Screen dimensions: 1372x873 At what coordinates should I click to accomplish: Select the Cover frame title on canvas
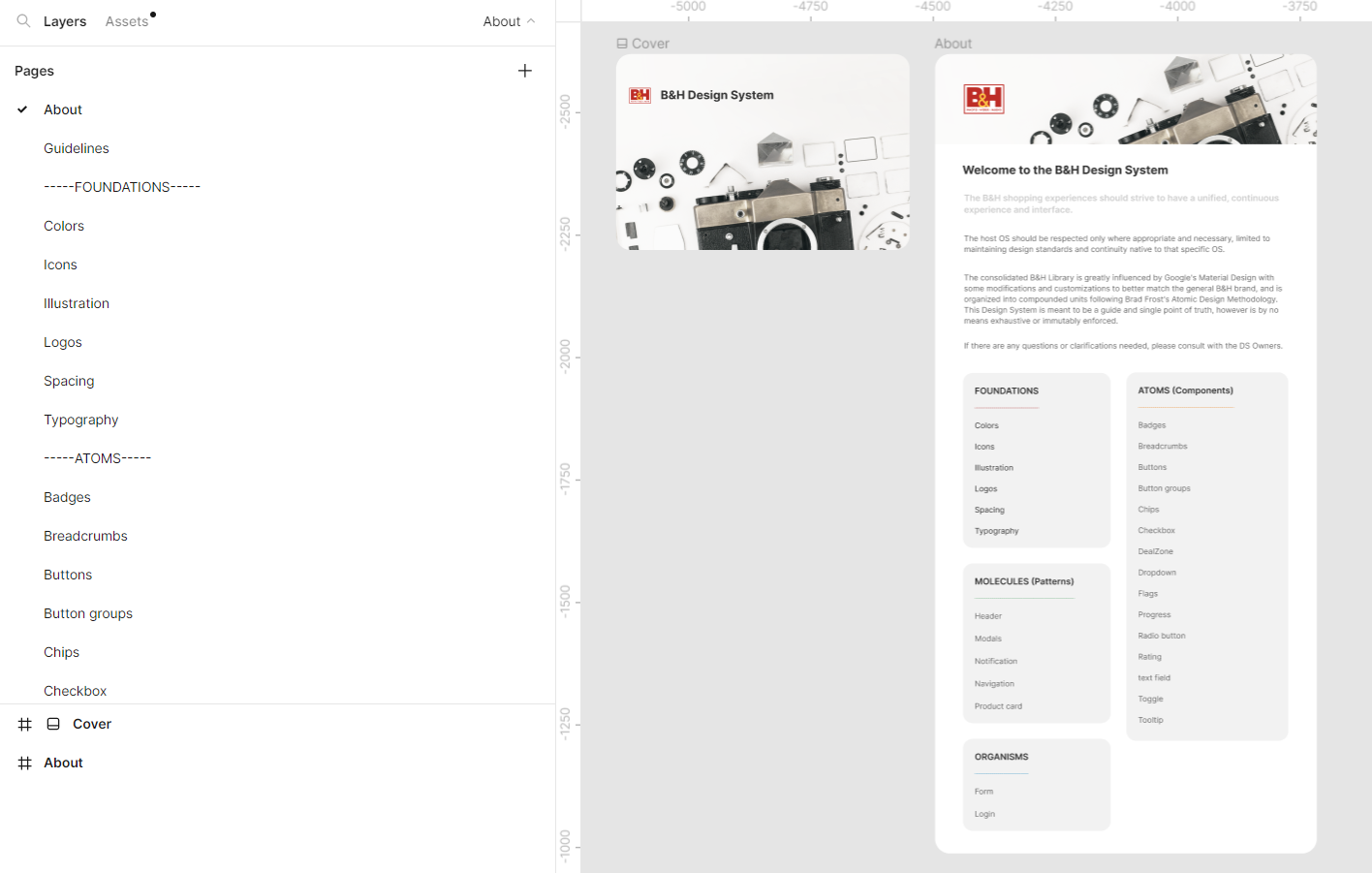pos(650,44)
